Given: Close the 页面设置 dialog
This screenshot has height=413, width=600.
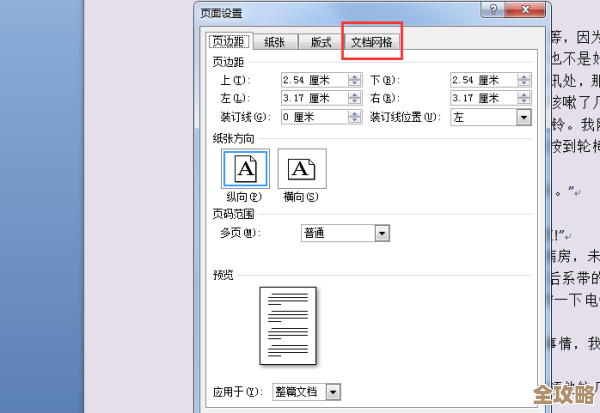Looking at the screenshot, I should pyautogui.click(x=525, y=10).
